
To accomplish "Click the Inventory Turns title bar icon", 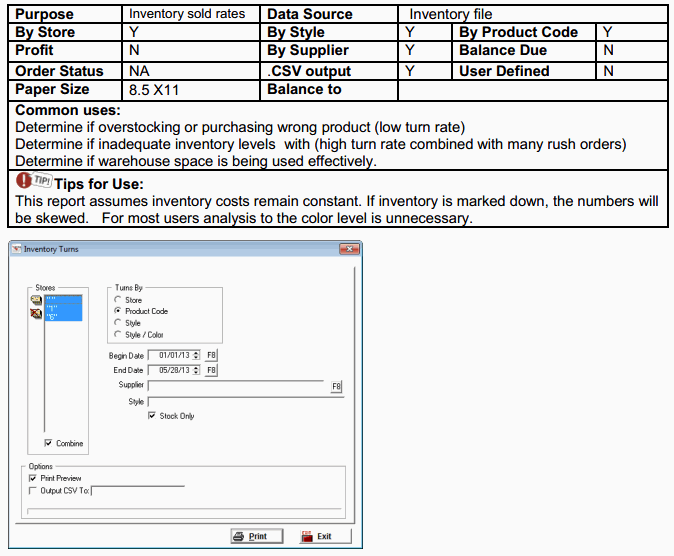I will (16, 249).
